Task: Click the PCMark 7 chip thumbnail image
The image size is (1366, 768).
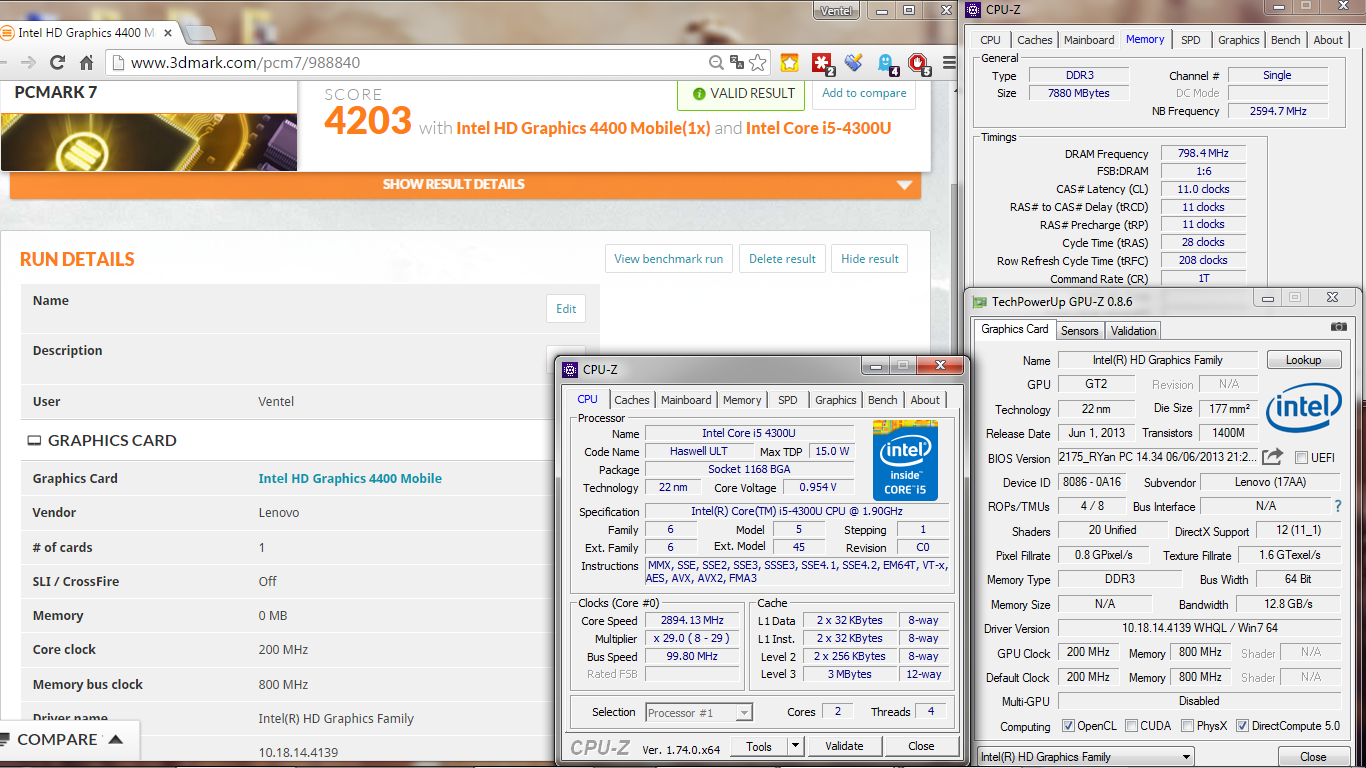Action: pyautogui.click(x=149, y=141)
